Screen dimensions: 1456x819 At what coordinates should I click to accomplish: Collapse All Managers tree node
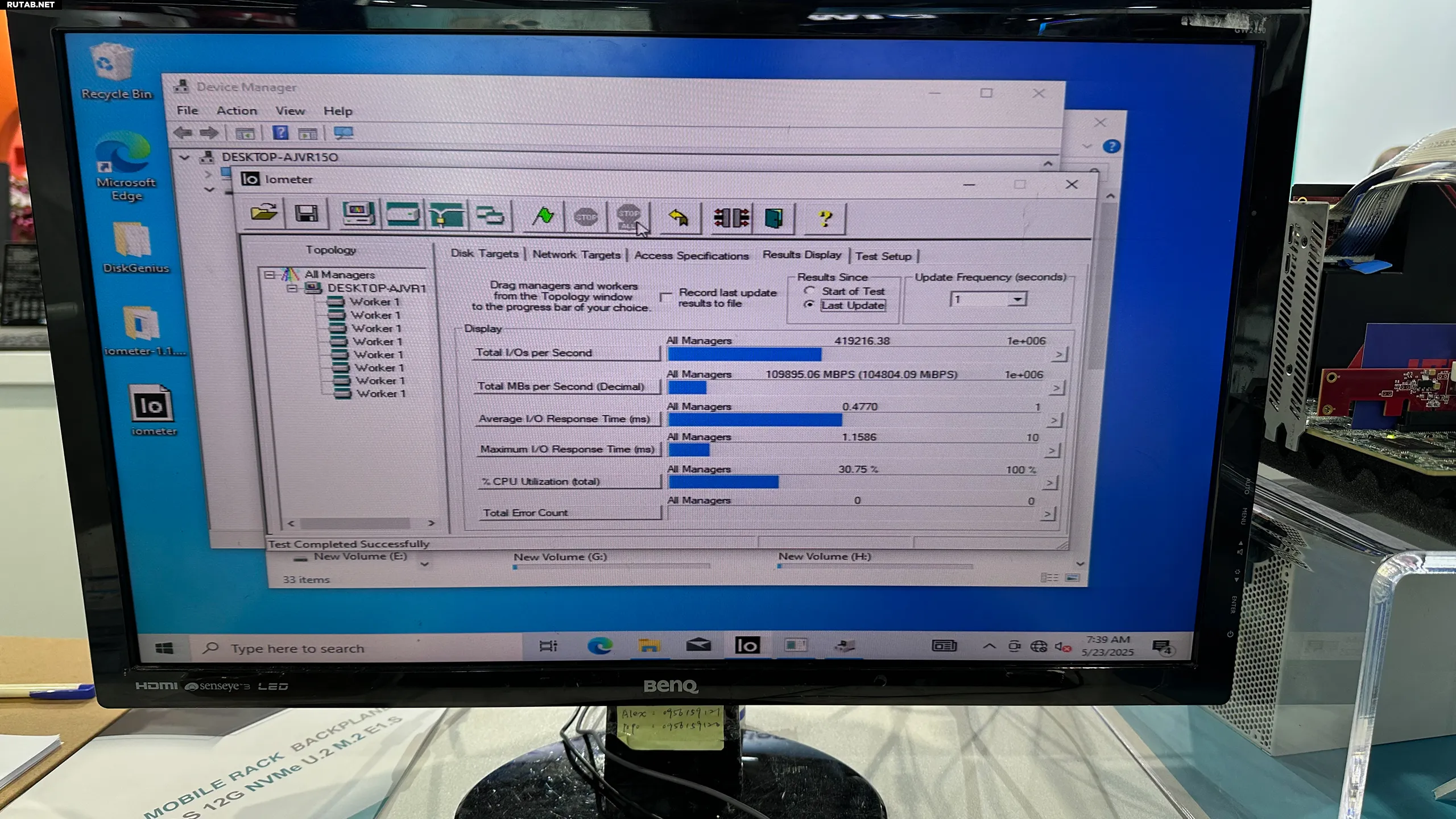pos(269,275)
